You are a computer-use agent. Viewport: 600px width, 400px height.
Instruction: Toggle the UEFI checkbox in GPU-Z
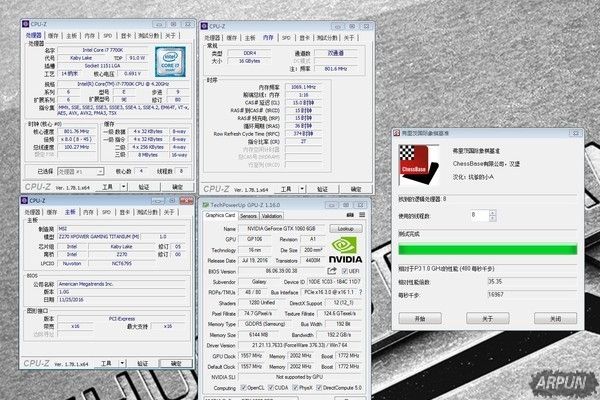(344, 271)
